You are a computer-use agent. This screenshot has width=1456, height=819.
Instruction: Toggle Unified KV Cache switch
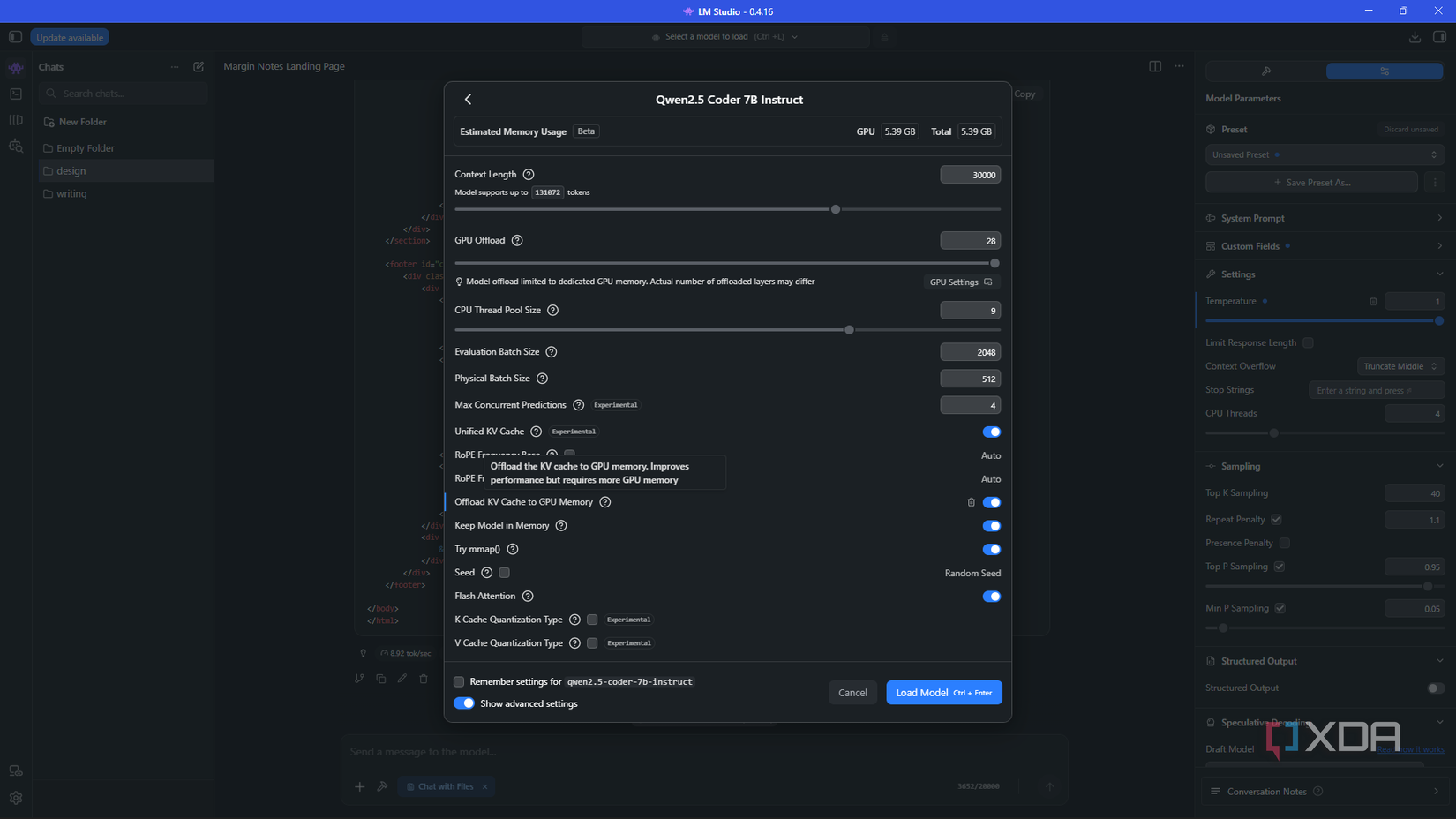tap(992, 432)
